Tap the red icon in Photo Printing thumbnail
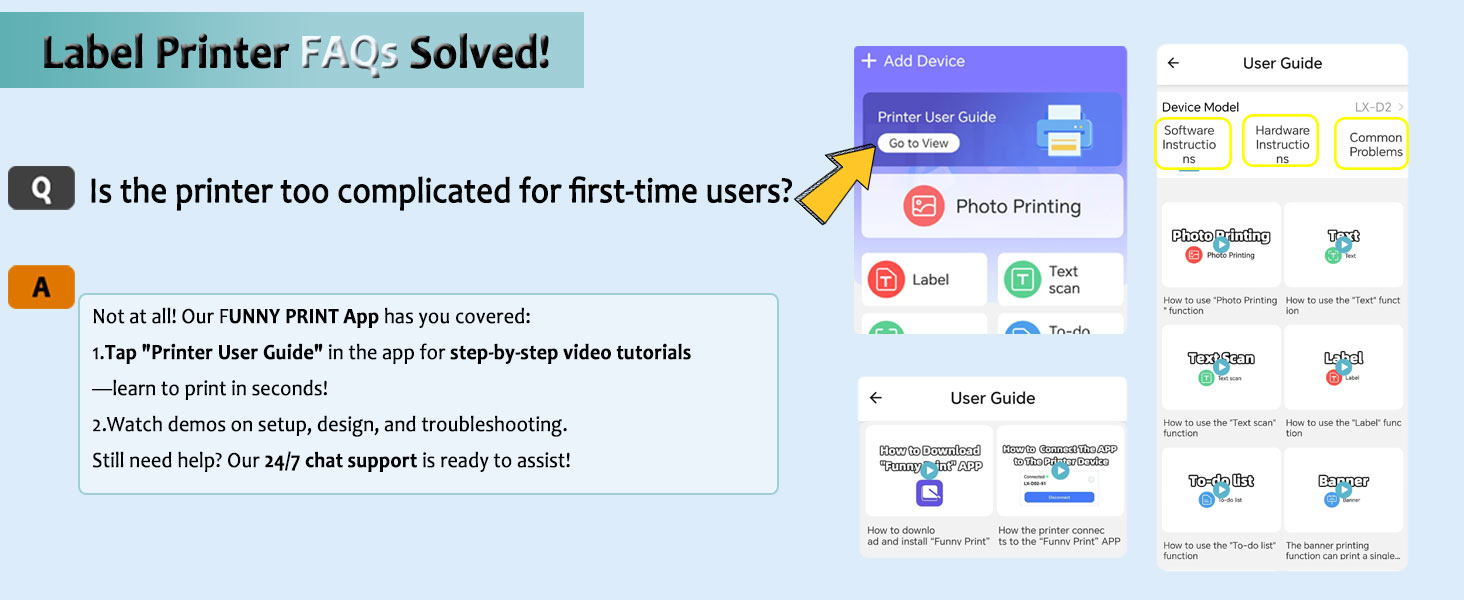Viewport: 1464px width, 600px height. pos(1193,255)
